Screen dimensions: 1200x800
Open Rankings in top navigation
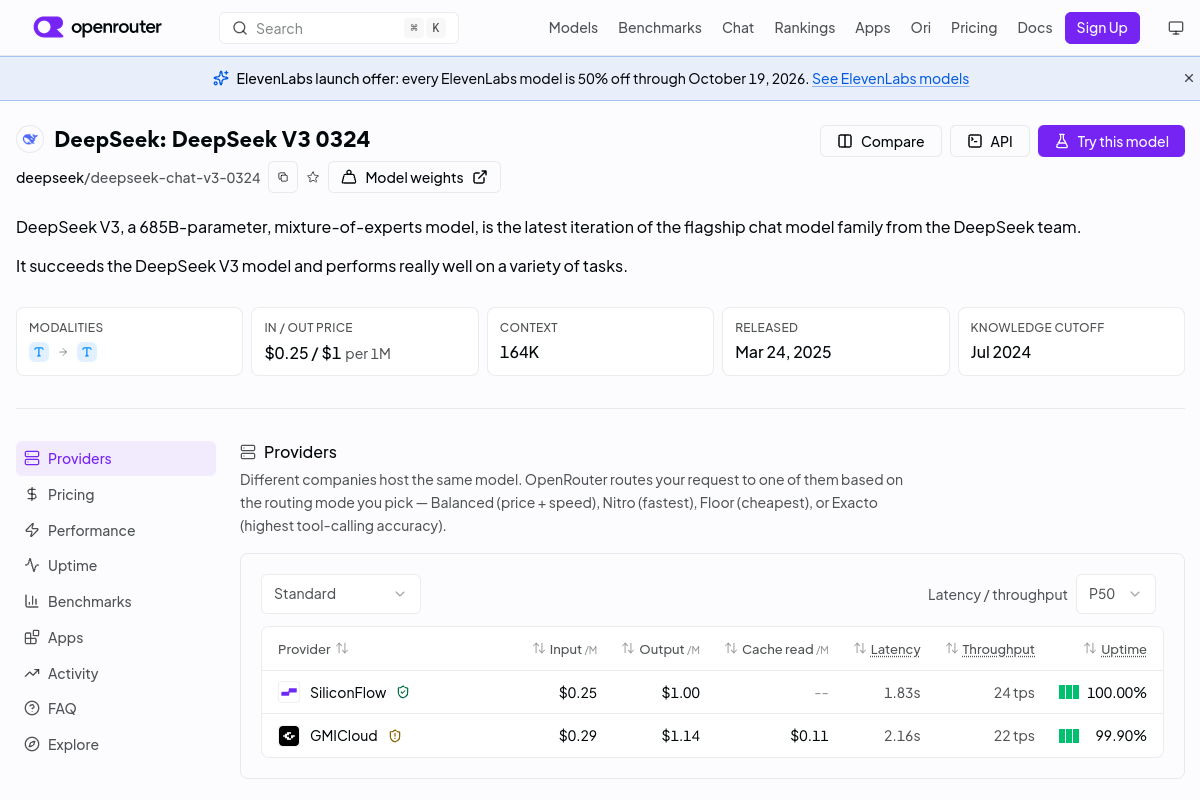[x=805, y=28]
